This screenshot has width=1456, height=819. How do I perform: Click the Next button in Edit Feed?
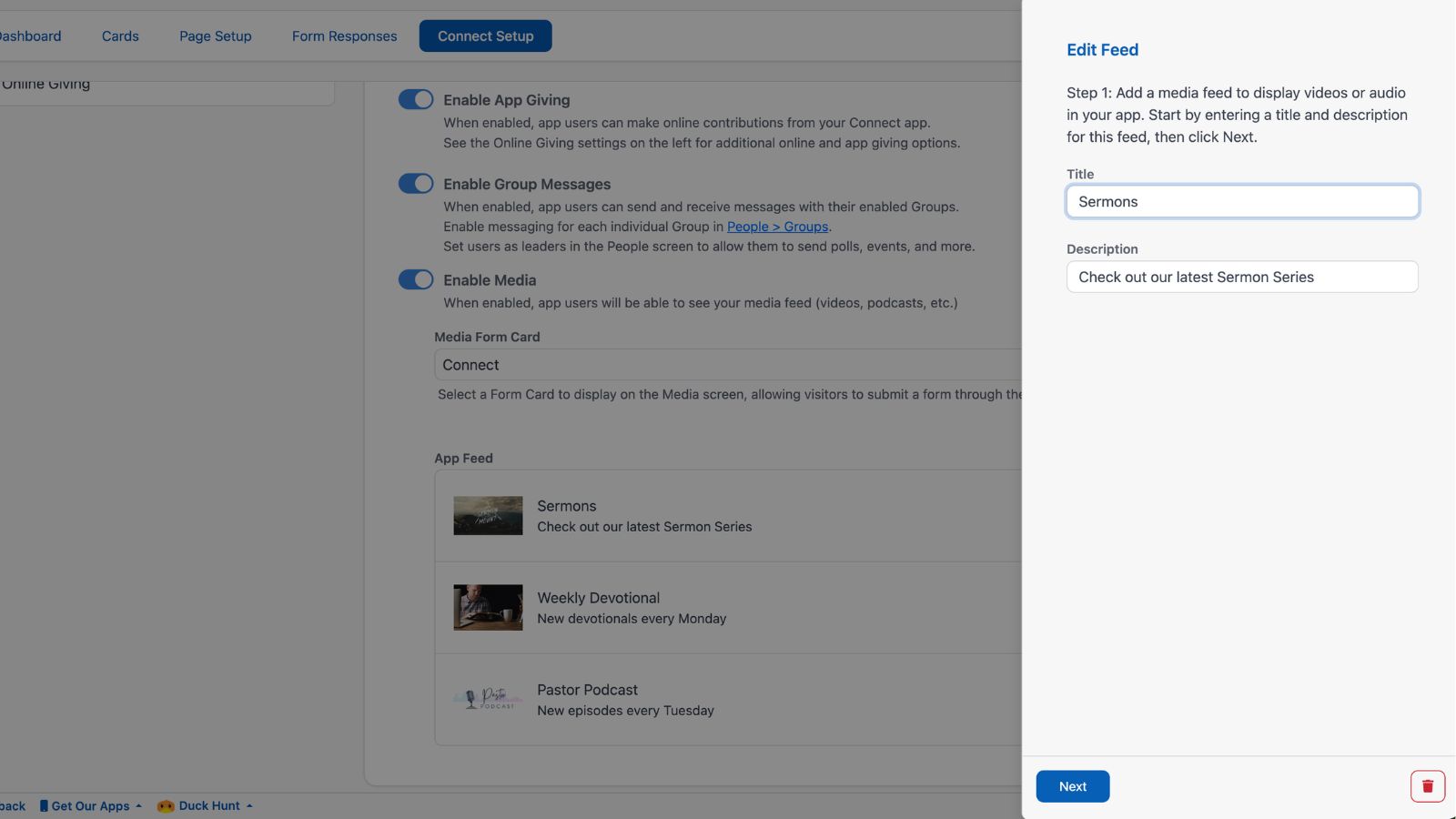pos(1073,786)
